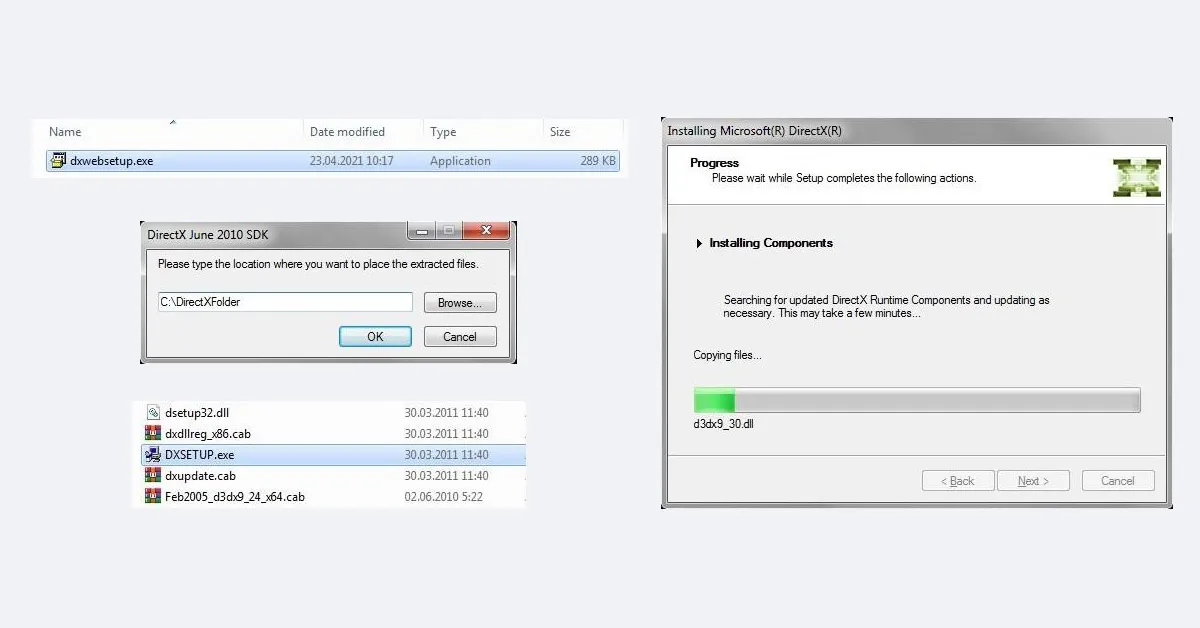Click the d3dx9_30.dll file label
Viewport: 1200px width, 628px height.
pyautogui.click(x=723, y=424)
